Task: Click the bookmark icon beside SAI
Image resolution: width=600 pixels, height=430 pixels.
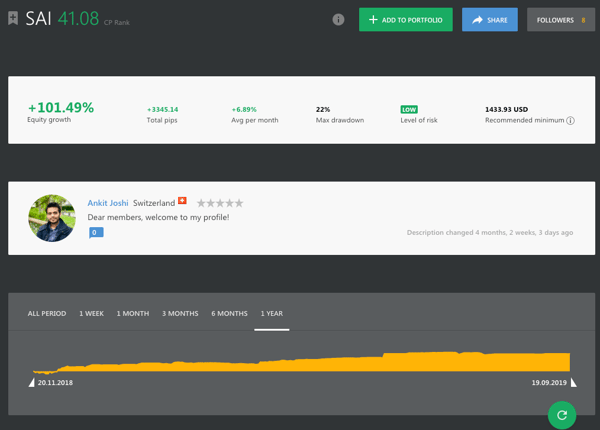Action: coord(13,19)
